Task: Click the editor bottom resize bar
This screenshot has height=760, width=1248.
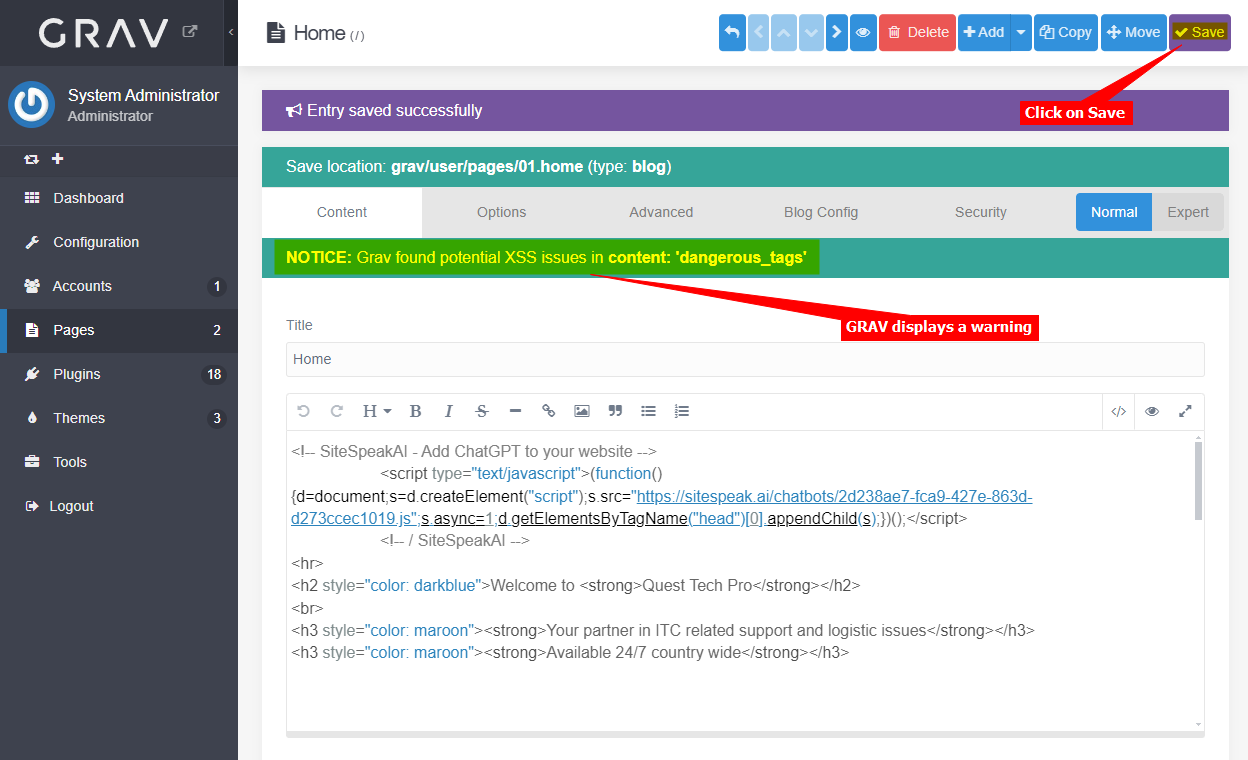Action: (x=745, y=734)
